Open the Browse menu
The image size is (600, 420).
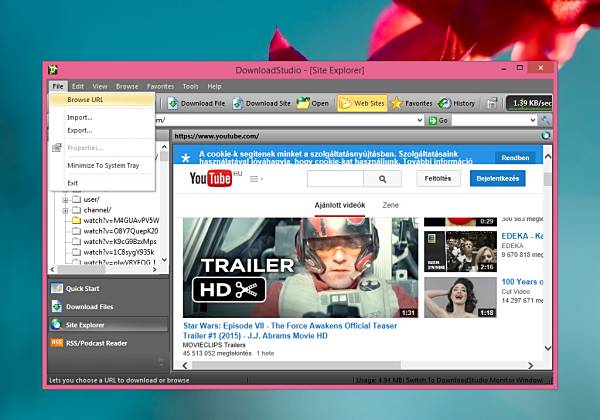point(127,86)
